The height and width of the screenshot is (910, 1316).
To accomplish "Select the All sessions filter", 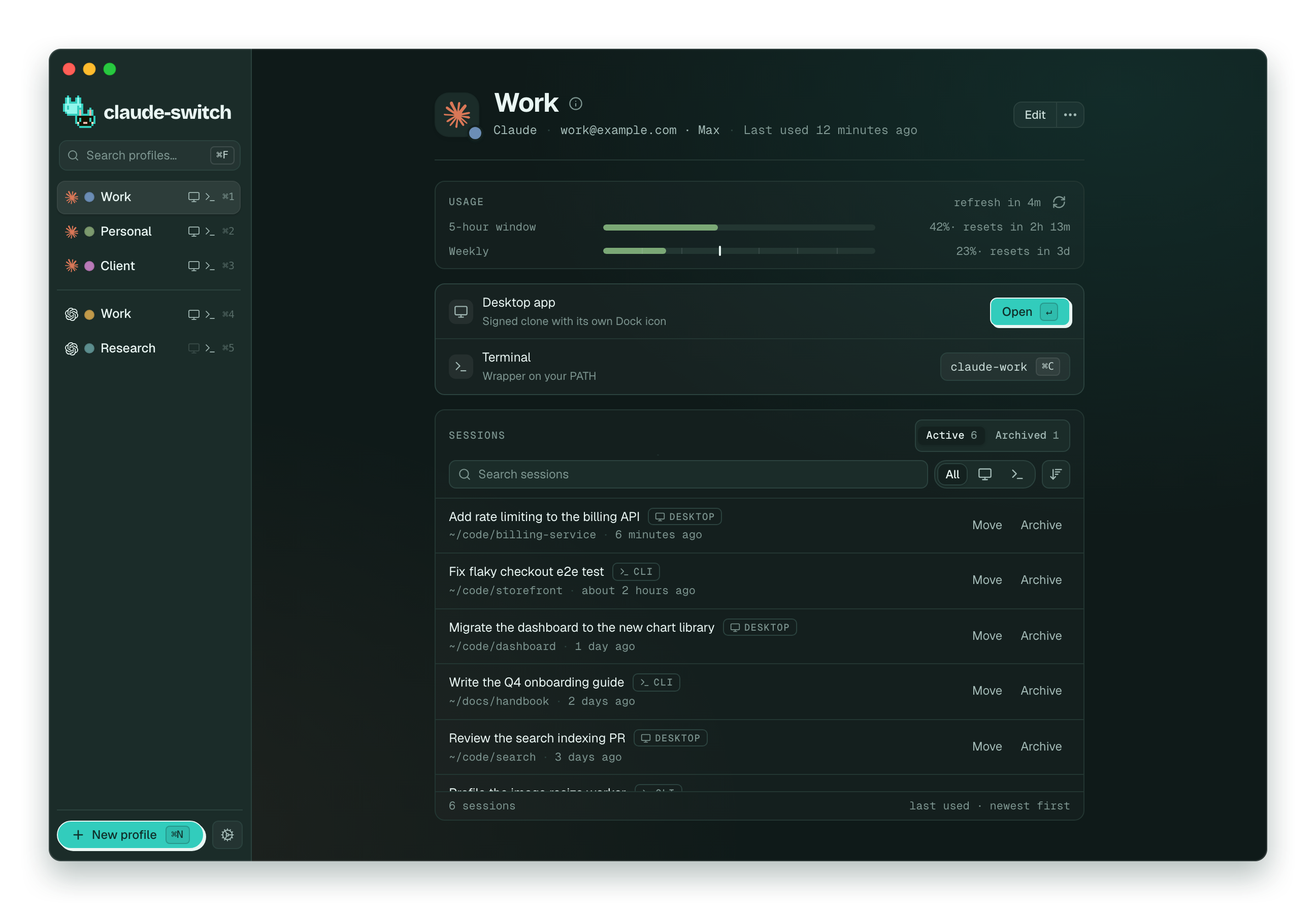I will pos(952,474).
